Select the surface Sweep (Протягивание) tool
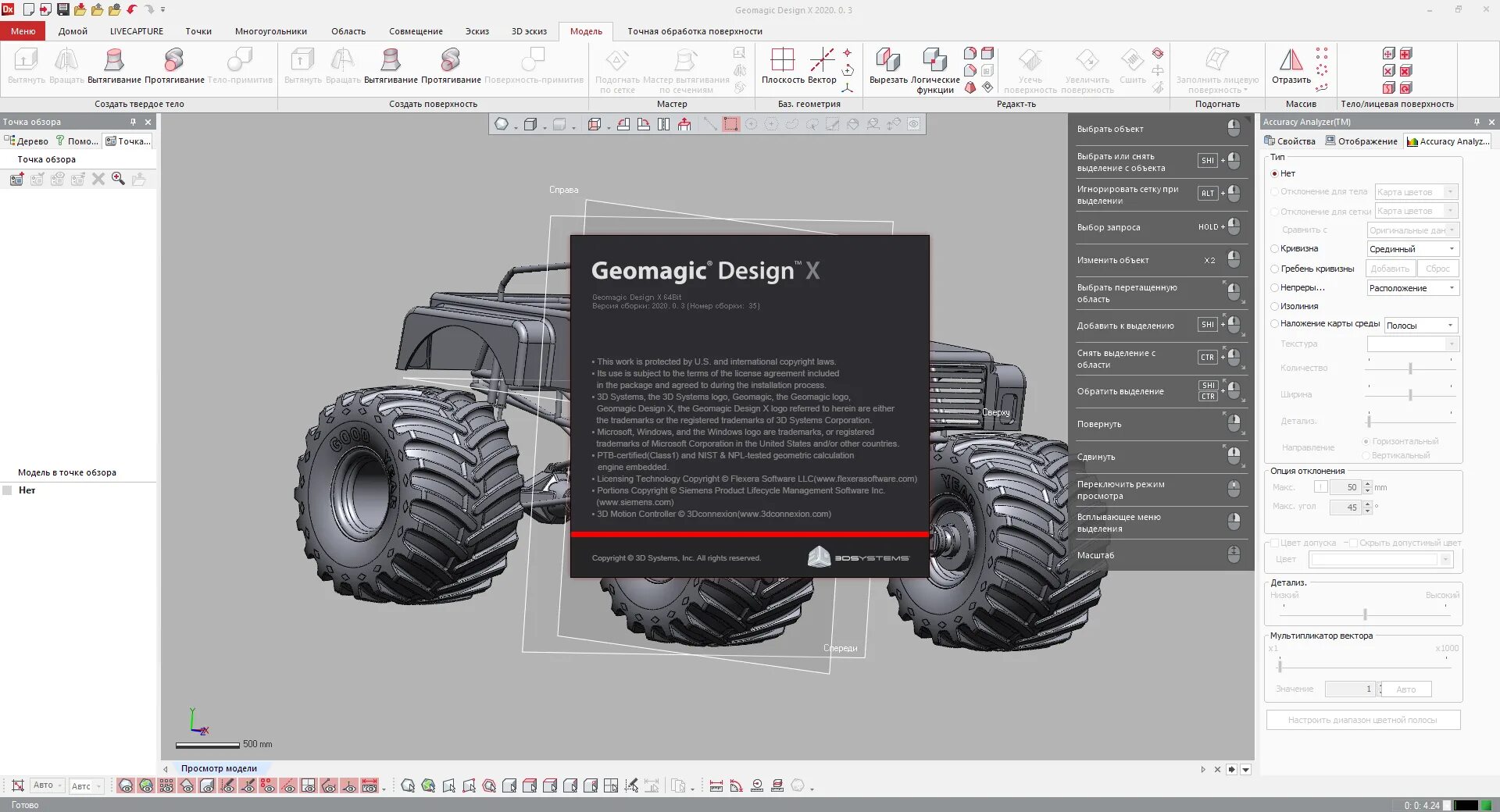This screenshot has width=1500, height=812. click(x=451, y=66)
